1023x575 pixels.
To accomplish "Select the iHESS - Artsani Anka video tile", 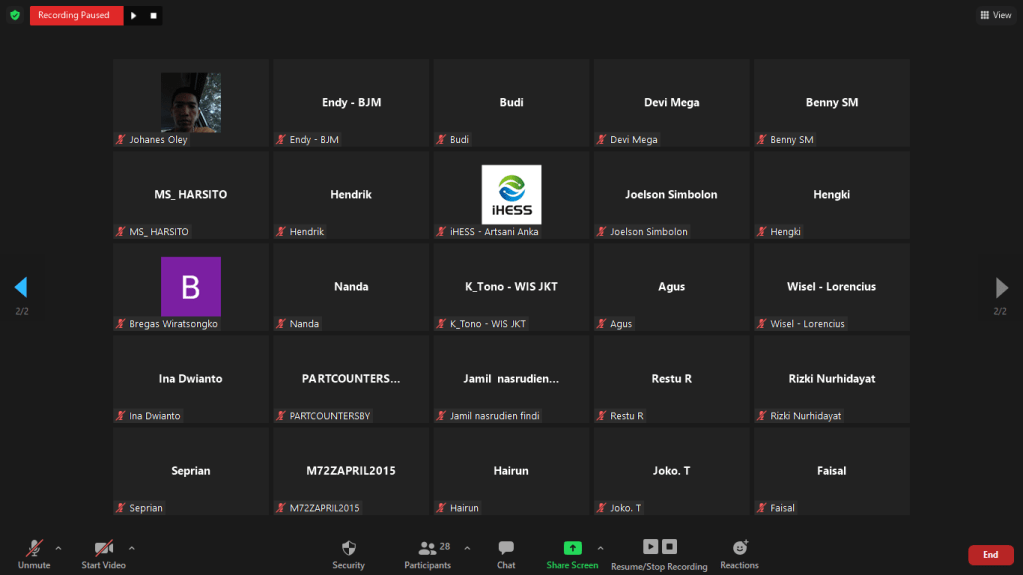I will [511, 195].
